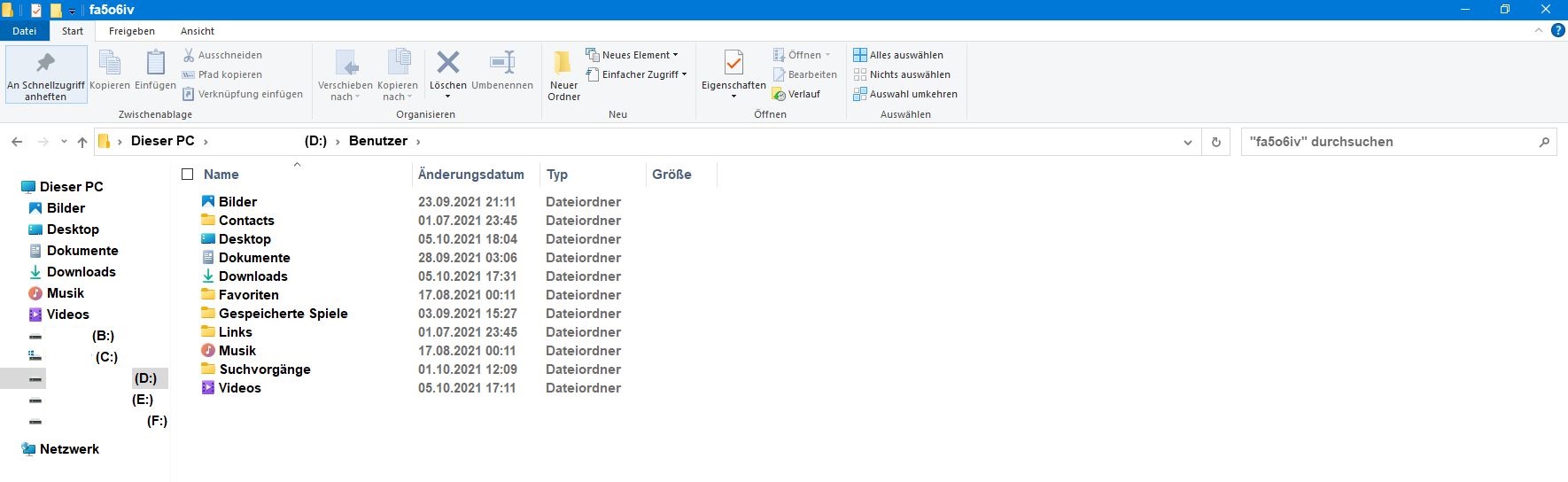The width and height of the screenshot is (1568, 482).
Task: Sort by the Name column header
Action: [x=221, y=175]
